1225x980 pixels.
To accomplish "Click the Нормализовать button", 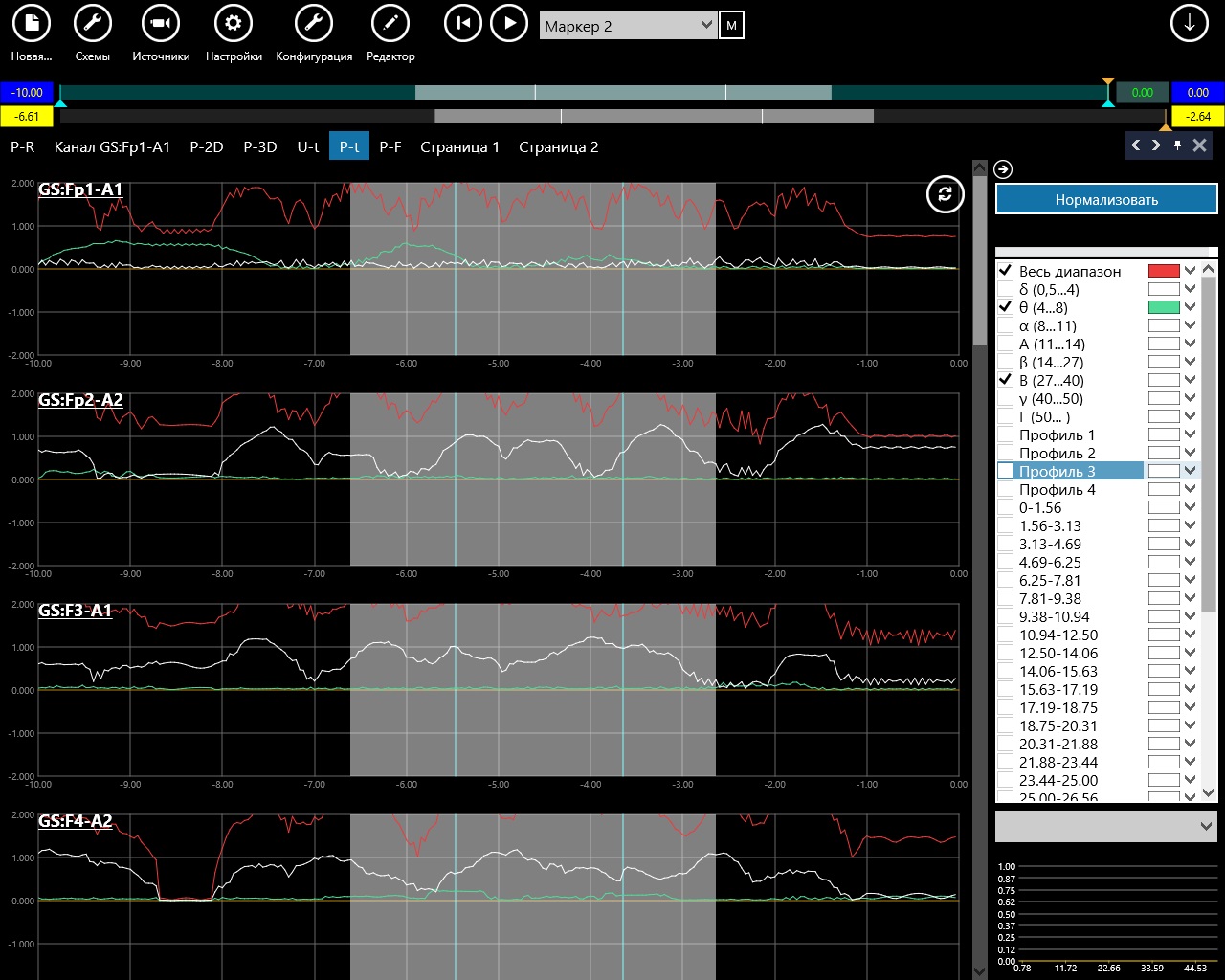I will tap(1106, 200).
